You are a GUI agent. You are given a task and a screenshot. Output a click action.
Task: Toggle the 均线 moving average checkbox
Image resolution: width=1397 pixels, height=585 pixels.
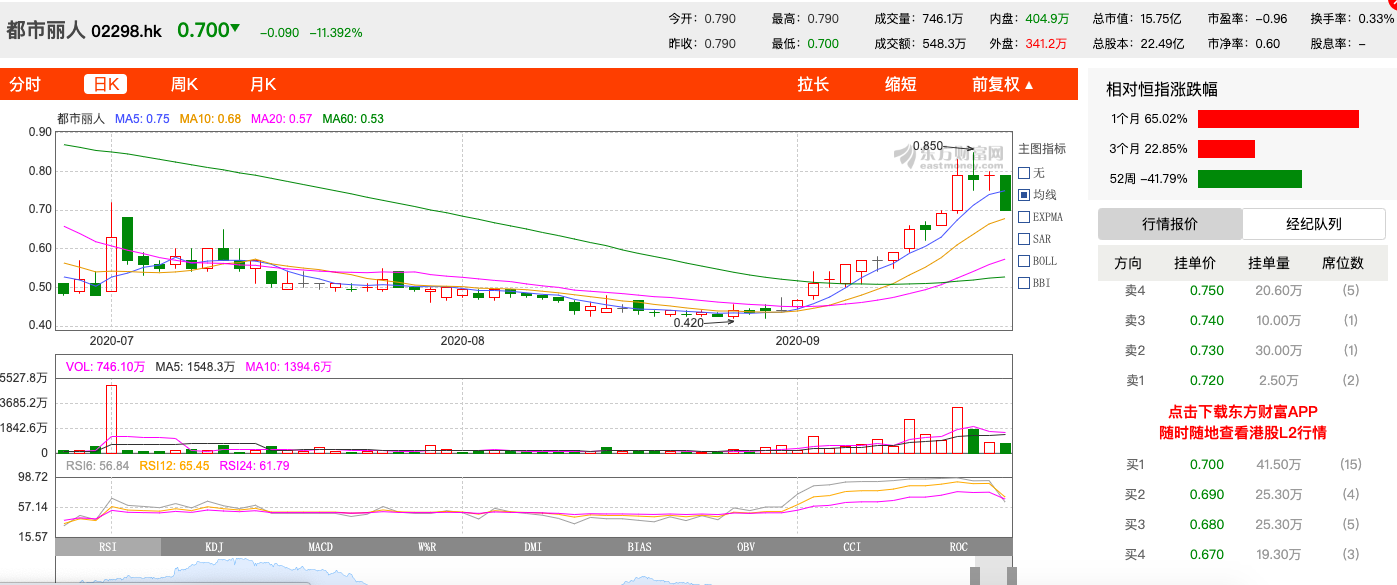(1024, 195)
